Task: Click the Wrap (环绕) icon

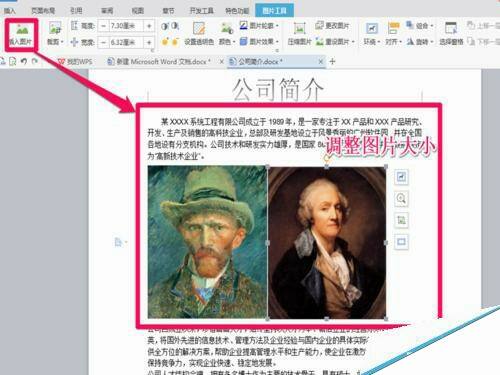Action: point(371,29)
